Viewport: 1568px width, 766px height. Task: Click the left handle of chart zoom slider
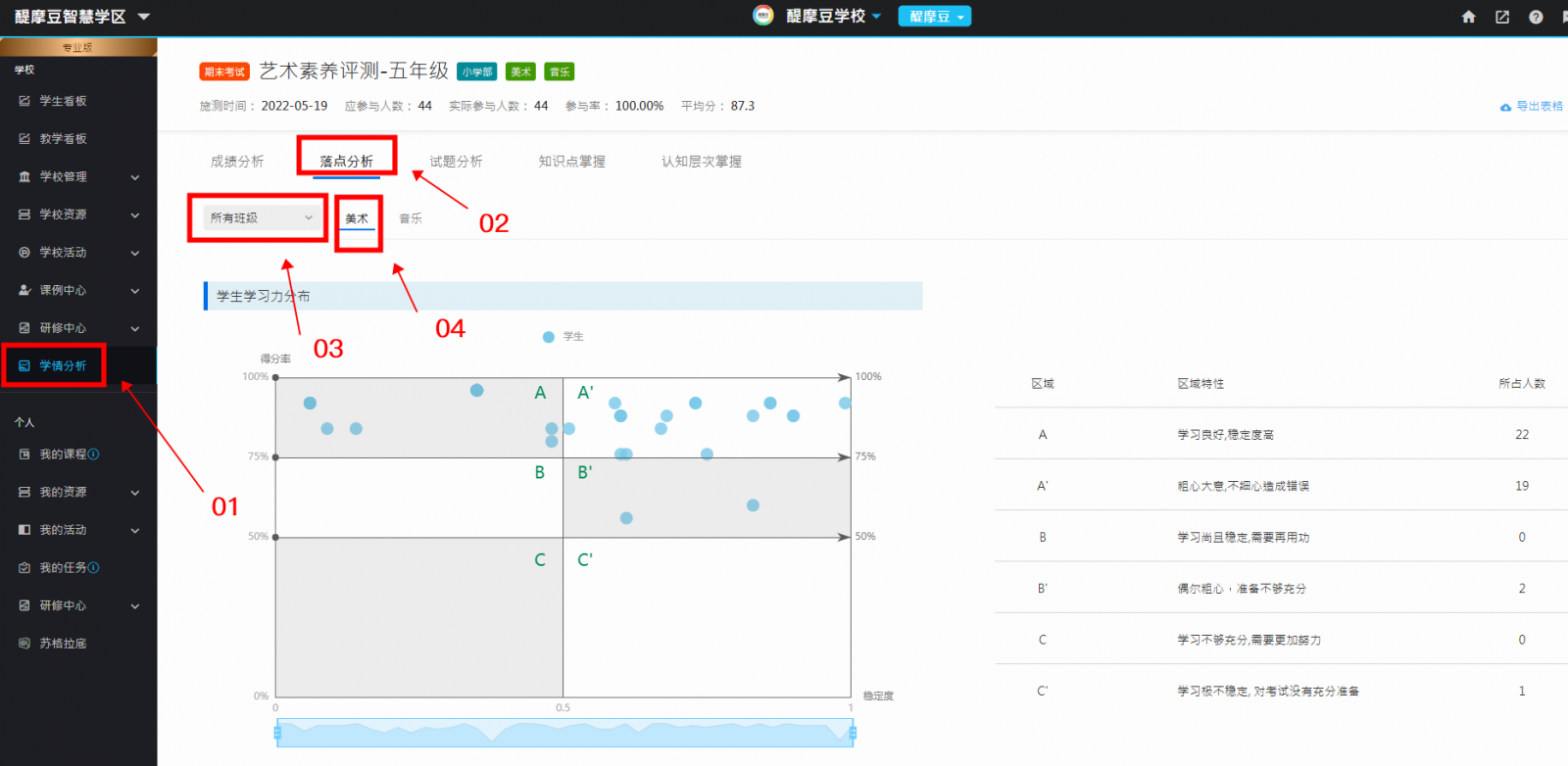click(277, 732)
